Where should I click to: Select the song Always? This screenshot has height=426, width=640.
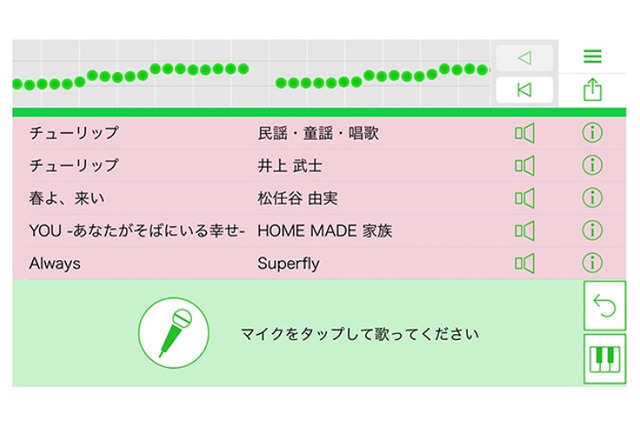55,264
